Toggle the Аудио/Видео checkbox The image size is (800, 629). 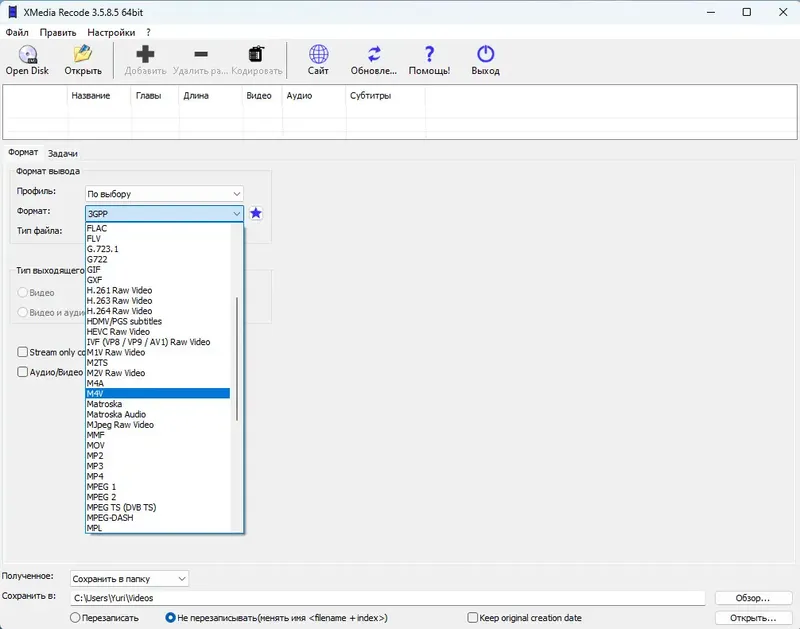coord(22,372)
